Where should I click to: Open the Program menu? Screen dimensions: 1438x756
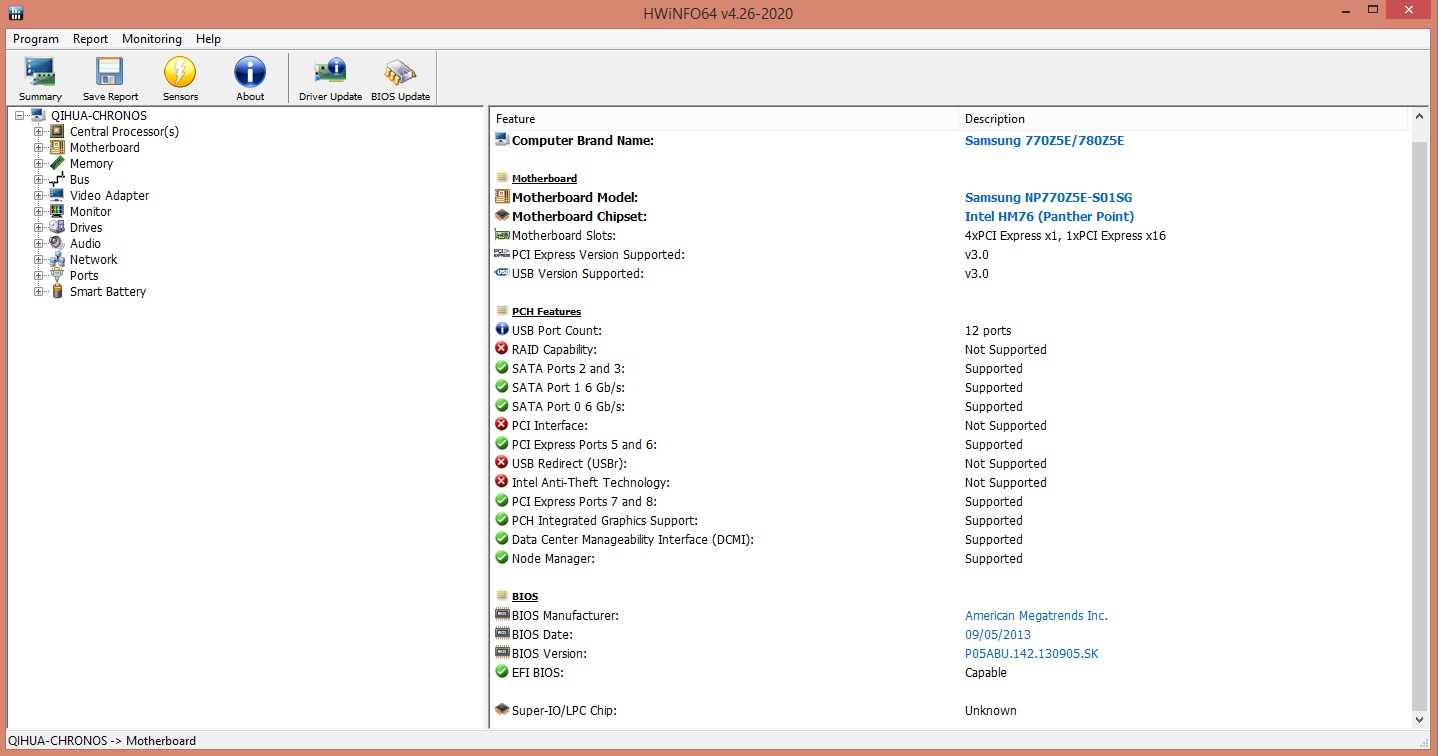(36, 39)
